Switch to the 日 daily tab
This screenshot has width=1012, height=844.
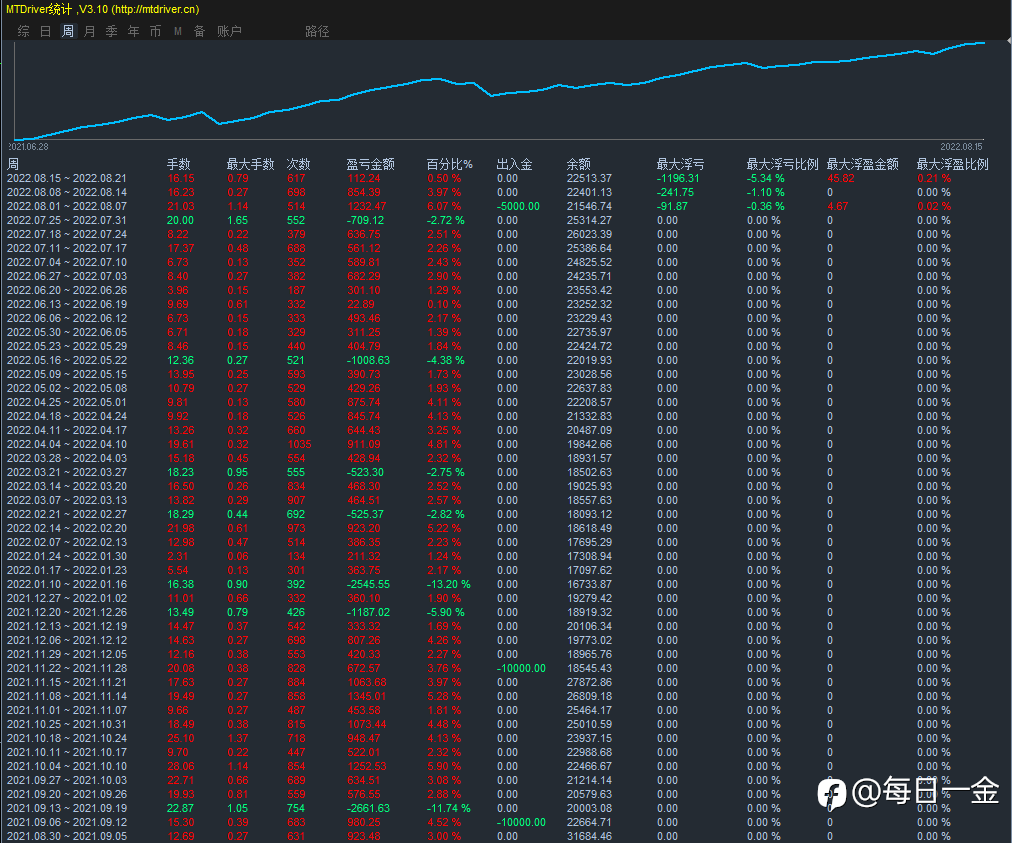46,31
